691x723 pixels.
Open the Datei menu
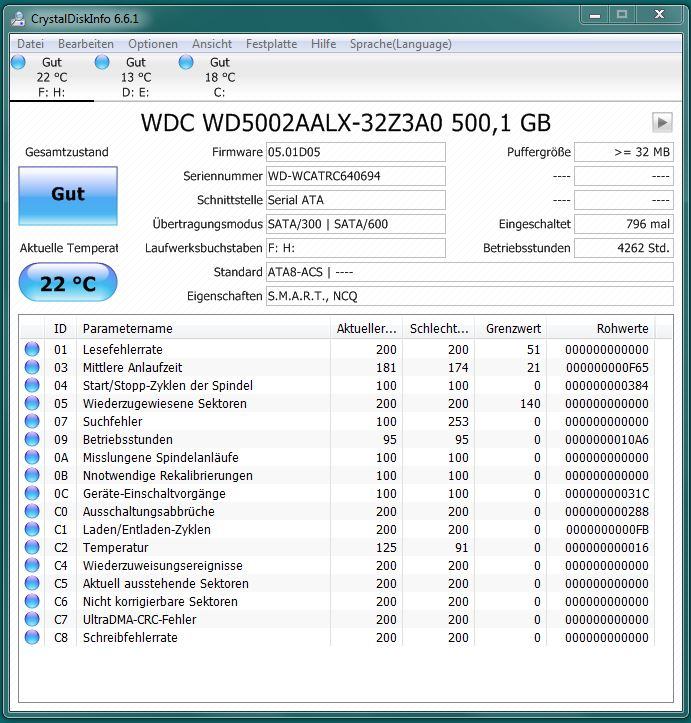(x=30, y=44)
